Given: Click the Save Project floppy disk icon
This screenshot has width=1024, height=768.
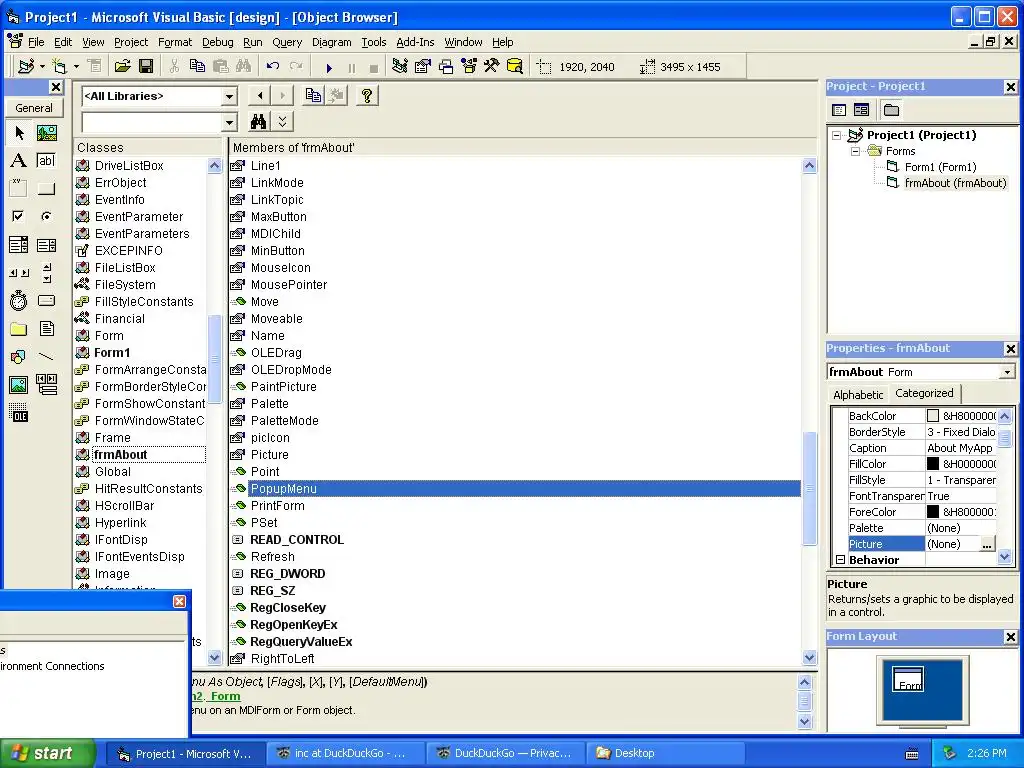Looking at the screenshot, I should [146, 67].
